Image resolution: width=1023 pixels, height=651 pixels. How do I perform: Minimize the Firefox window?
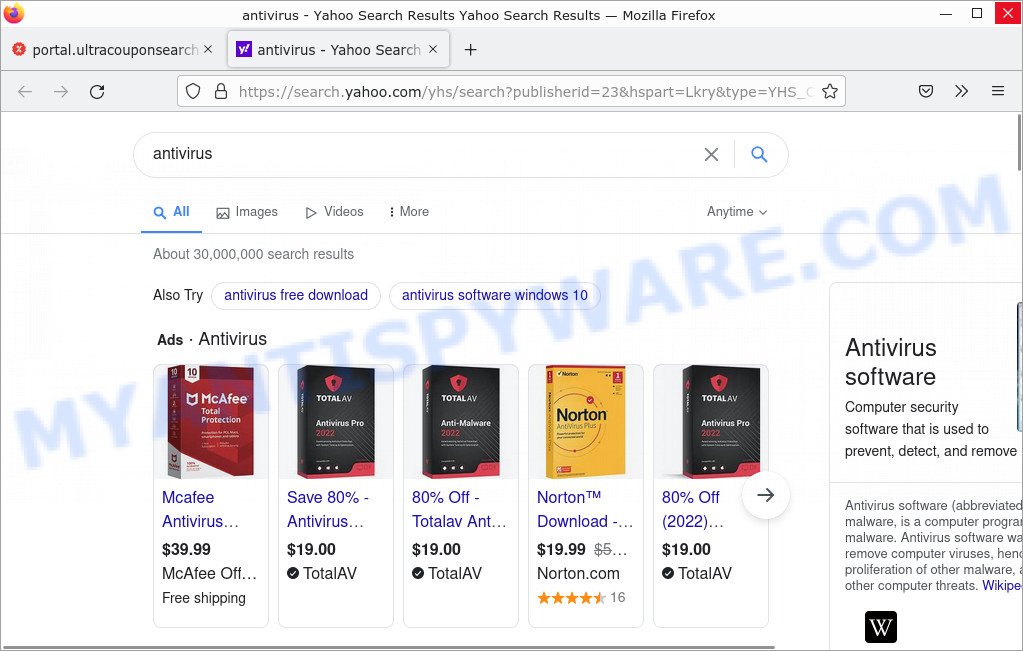pyautogui.click(x=946, y=13)
